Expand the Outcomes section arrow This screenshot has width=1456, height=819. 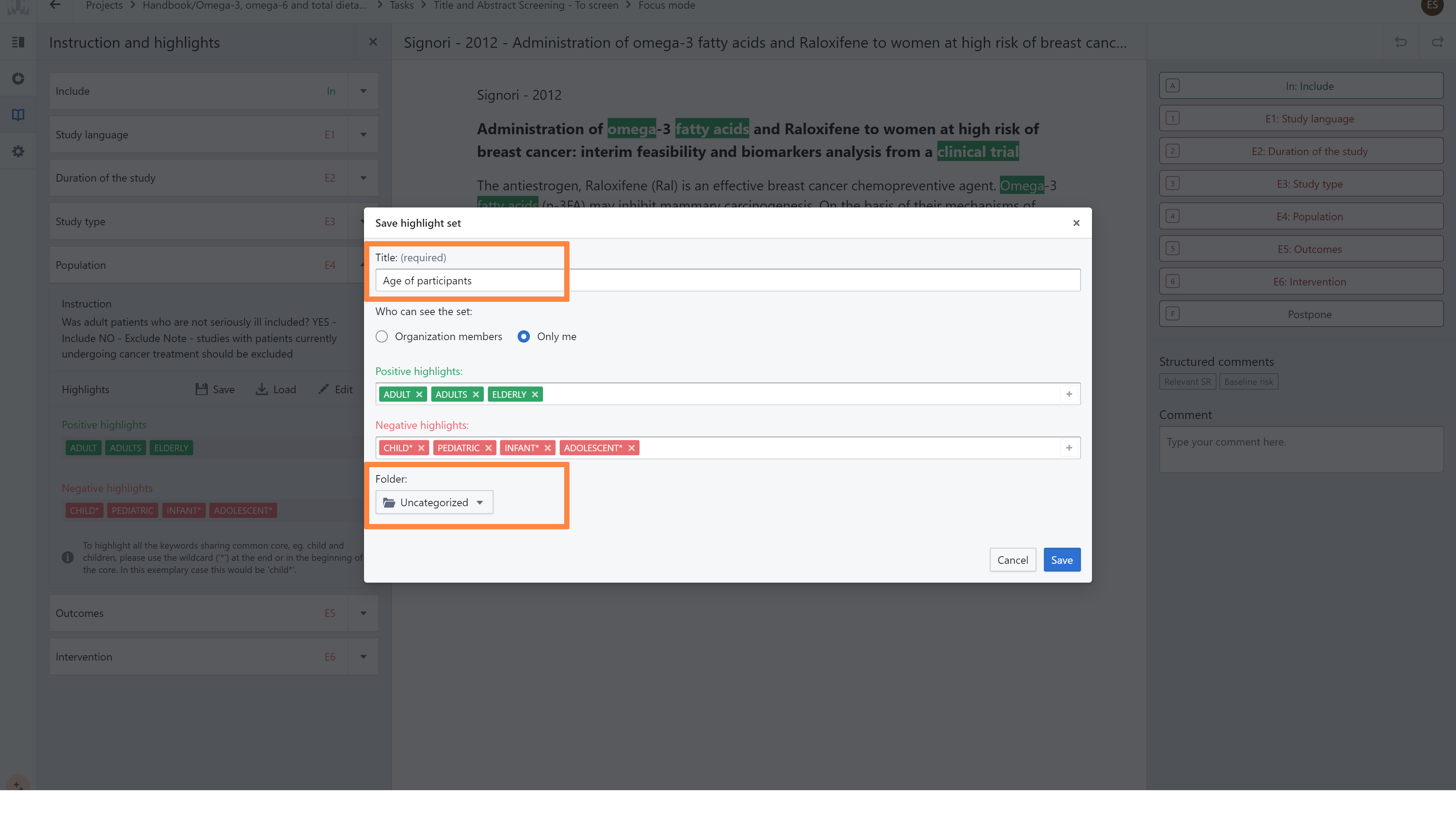[x=364, y=613]
